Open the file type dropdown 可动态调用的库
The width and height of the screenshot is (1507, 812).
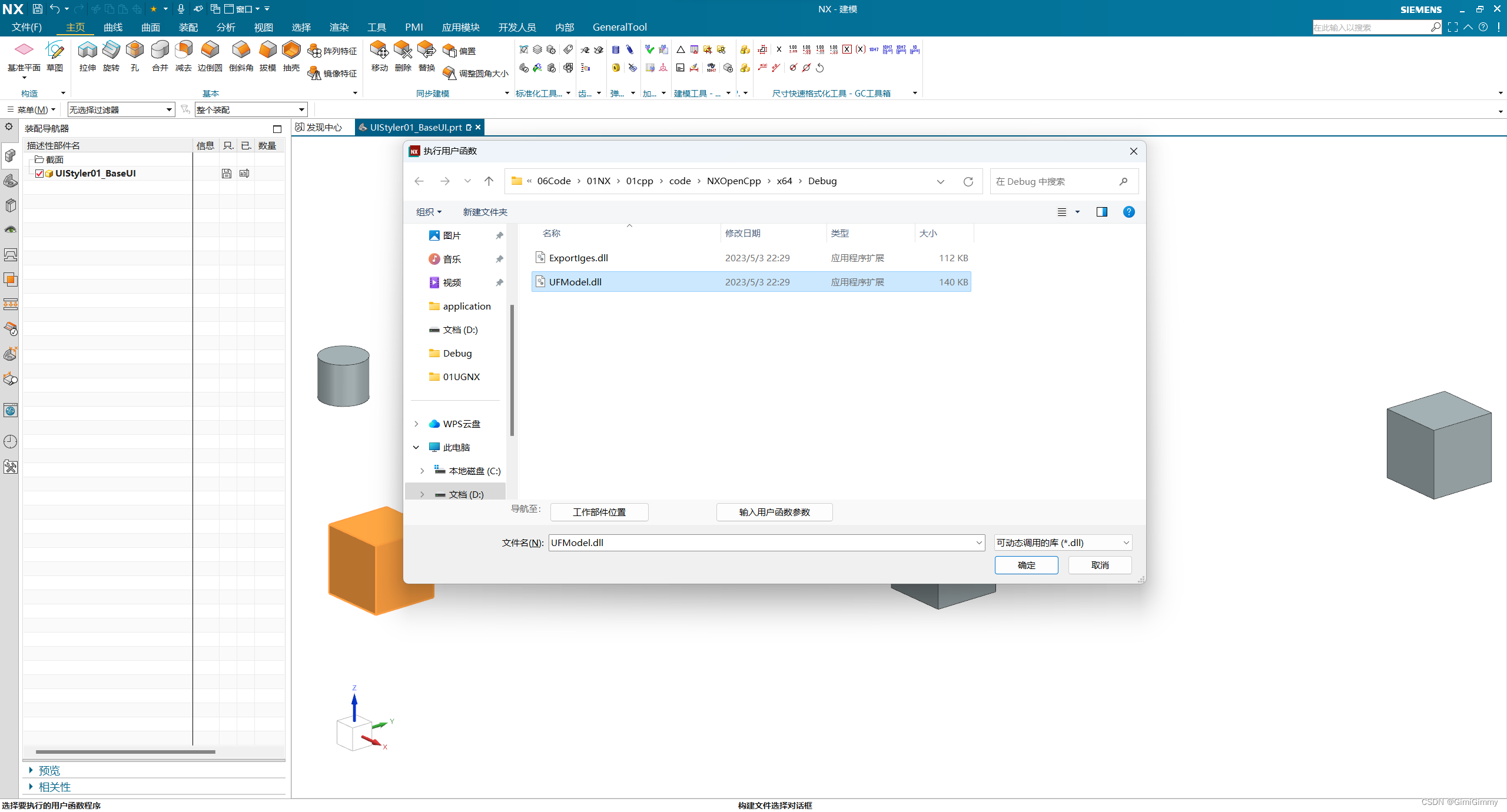pyautogui.click(x=1063, y=543)
